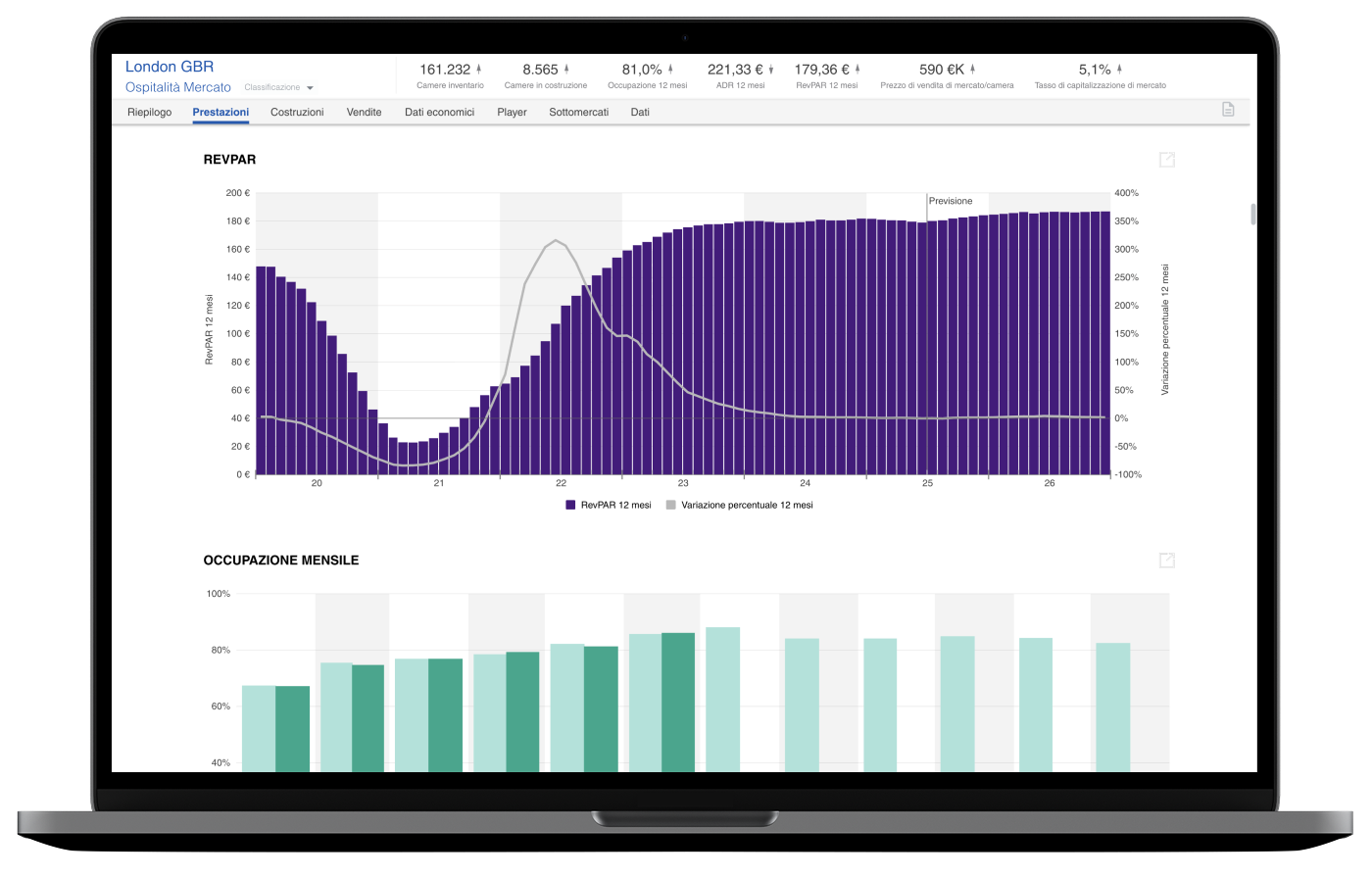This screenshot has height=877, width=1372.
Task: Click the Ospitalità Mercato link
Action: 178,87
